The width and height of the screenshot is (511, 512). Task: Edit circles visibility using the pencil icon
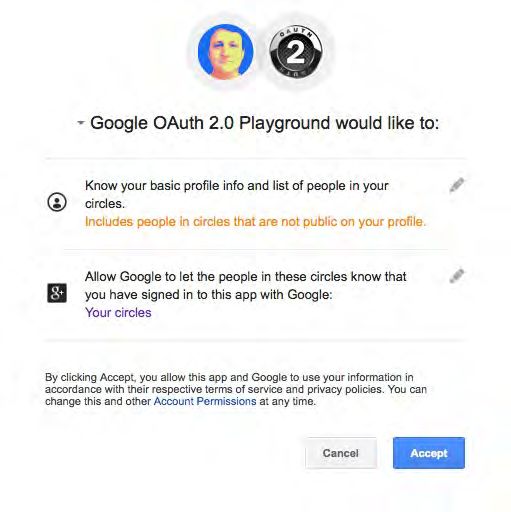[x=457, y=276]
